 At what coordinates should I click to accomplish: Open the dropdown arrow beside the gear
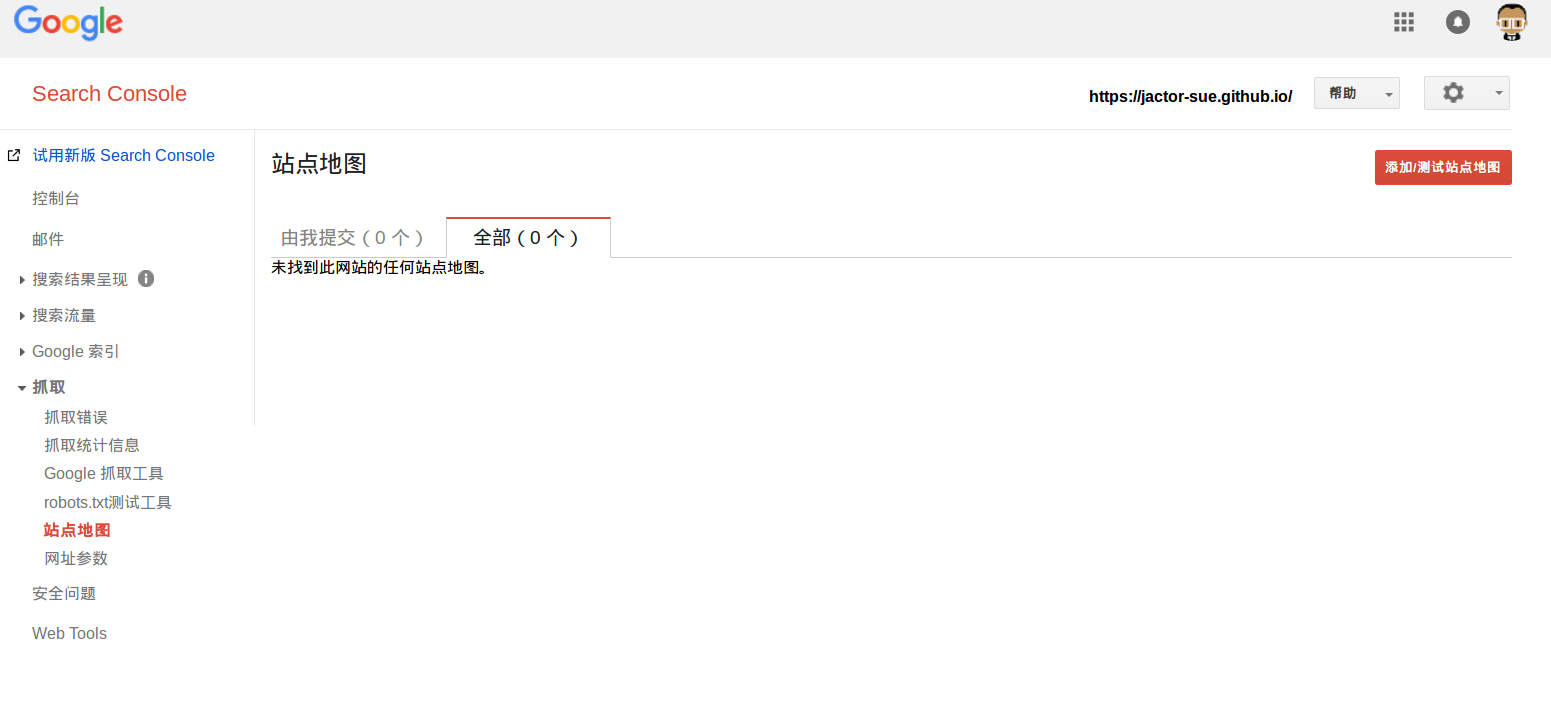coord(1498,93)
